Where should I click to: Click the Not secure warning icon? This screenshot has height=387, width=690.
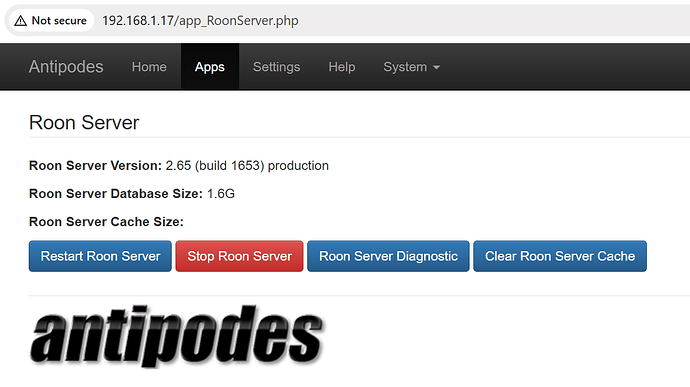(x=20, y=21)
